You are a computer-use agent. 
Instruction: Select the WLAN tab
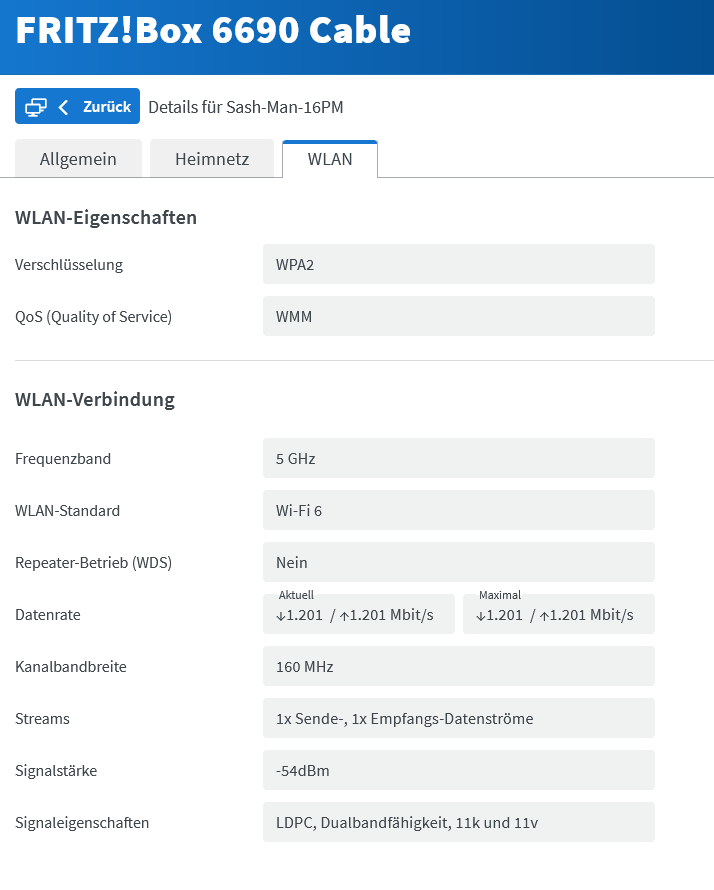pyautogui.click(x=330, y=159)
